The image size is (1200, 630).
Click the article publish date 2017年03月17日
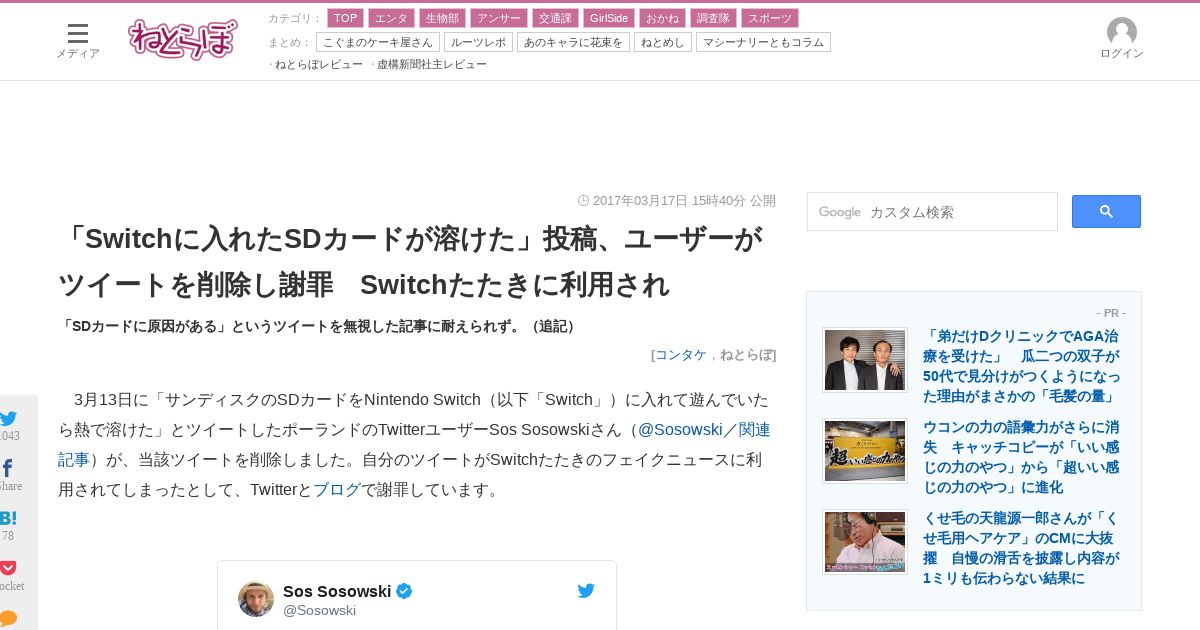pos(640,200)
